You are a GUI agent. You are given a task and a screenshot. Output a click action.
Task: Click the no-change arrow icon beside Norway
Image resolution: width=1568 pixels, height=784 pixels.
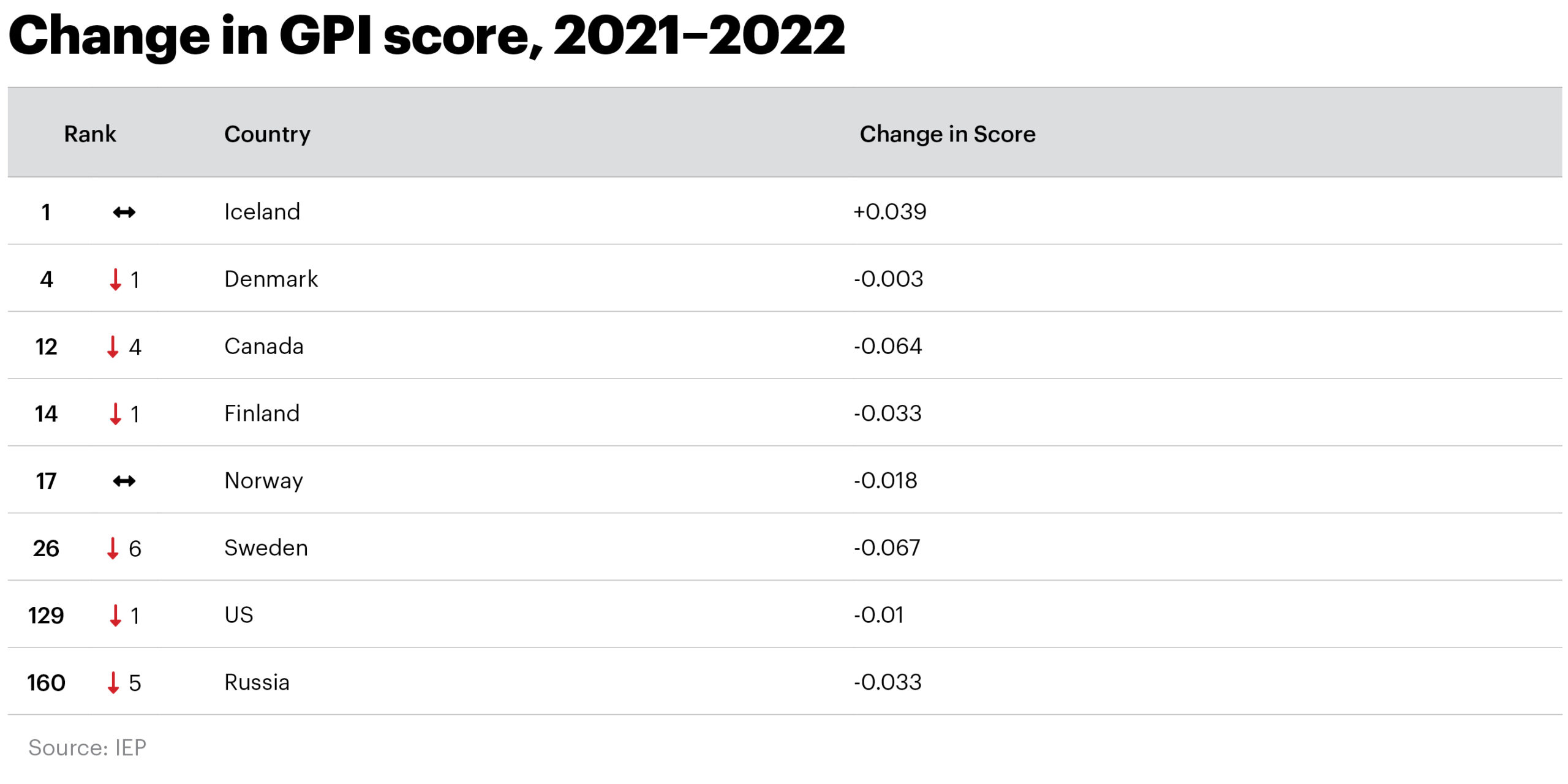tap(124, 481)
